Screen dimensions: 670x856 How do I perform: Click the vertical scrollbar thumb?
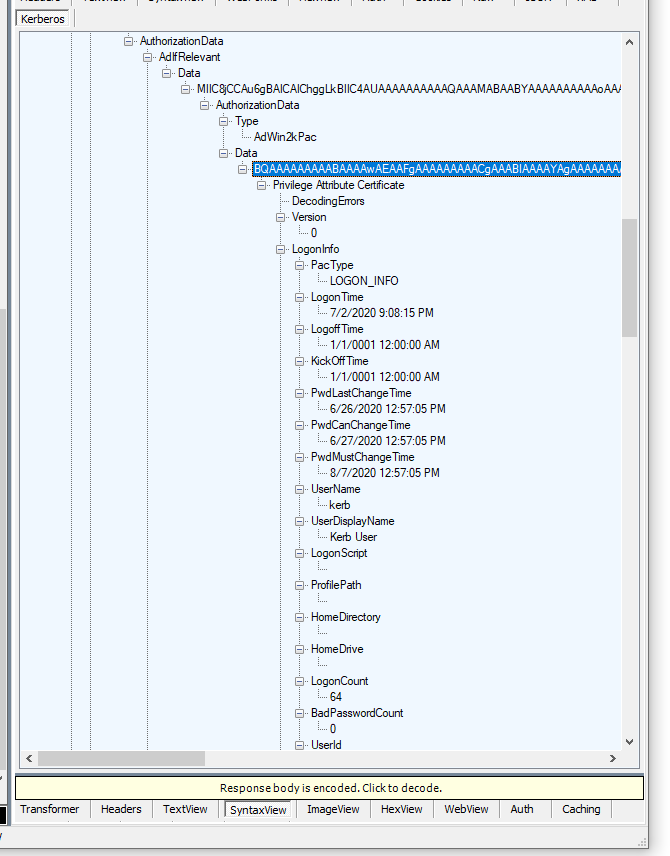pyautogui.click(x=629, y=277)
